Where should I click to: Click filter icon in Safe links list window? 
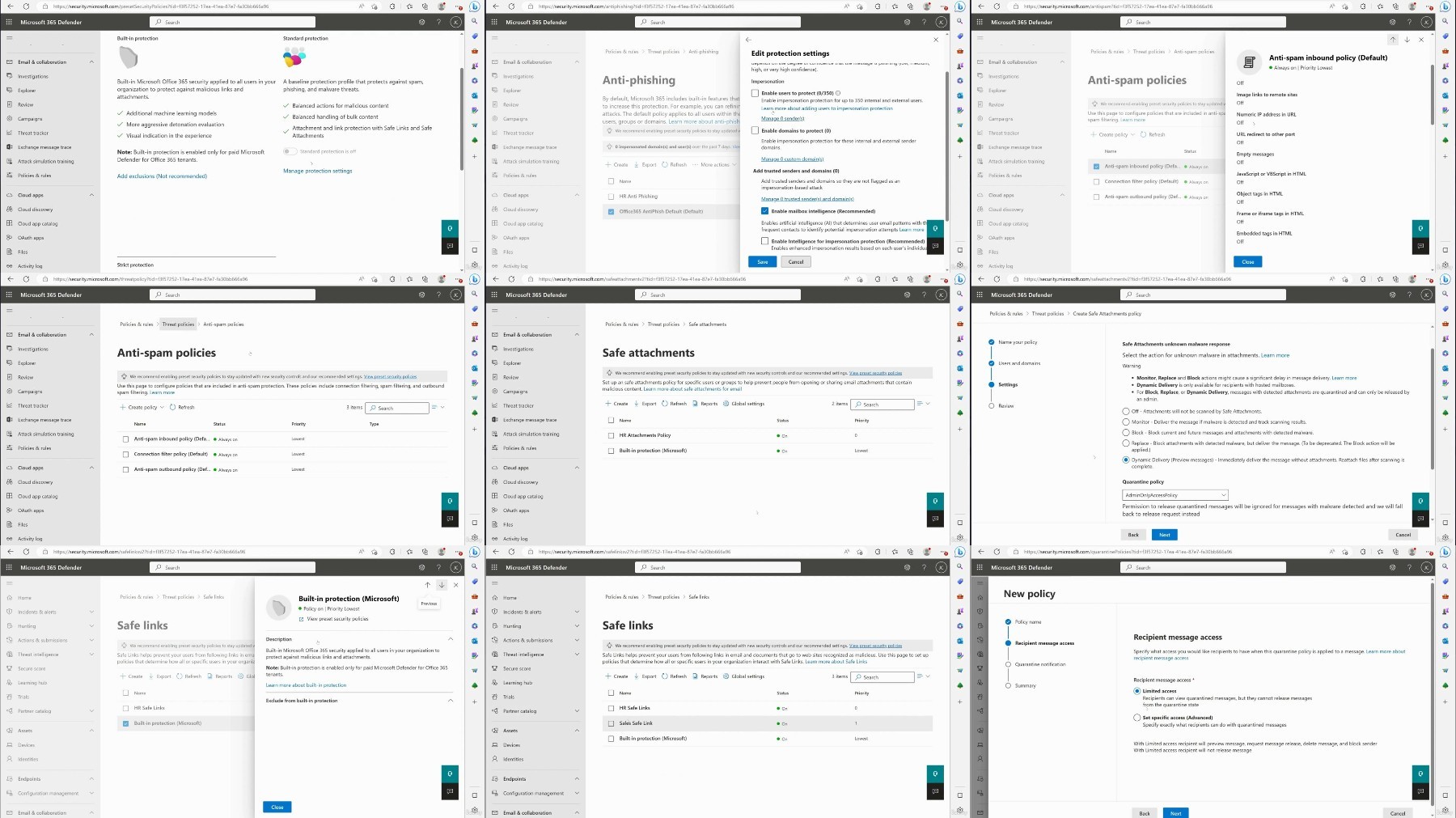tap(920, 676)
